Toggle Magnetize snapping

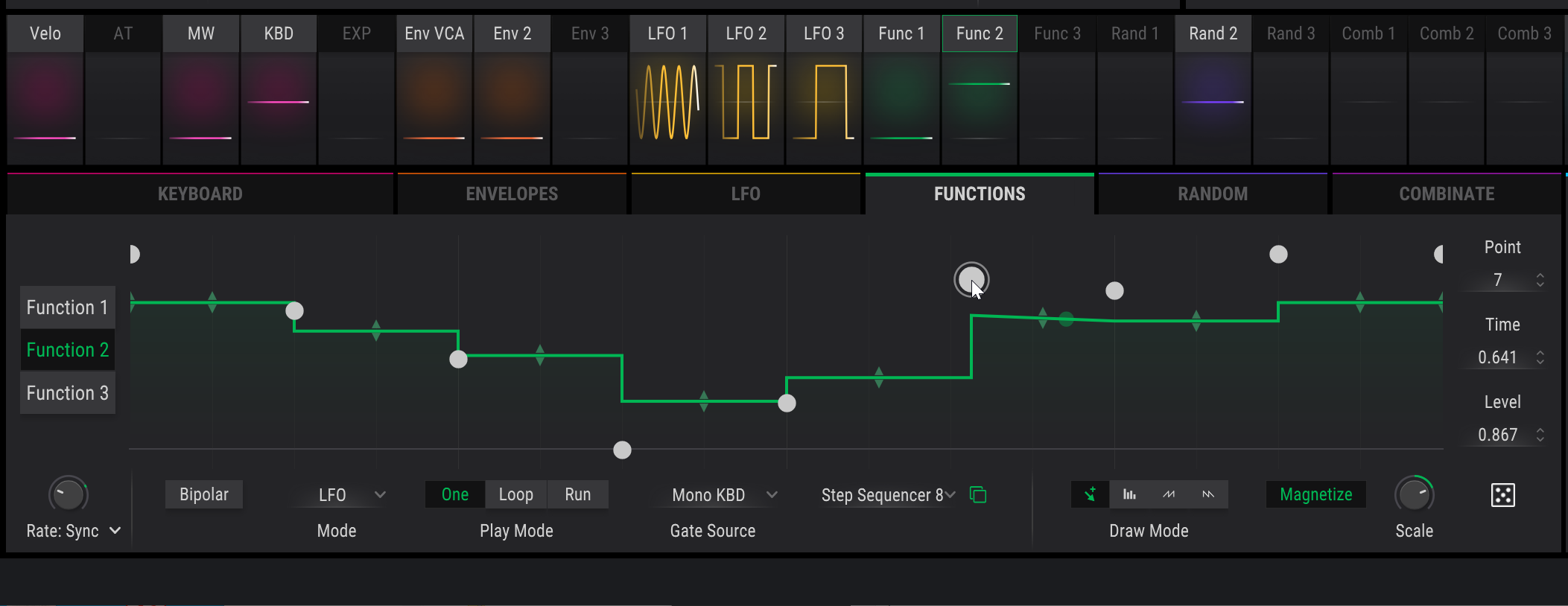click(1315, 494)
